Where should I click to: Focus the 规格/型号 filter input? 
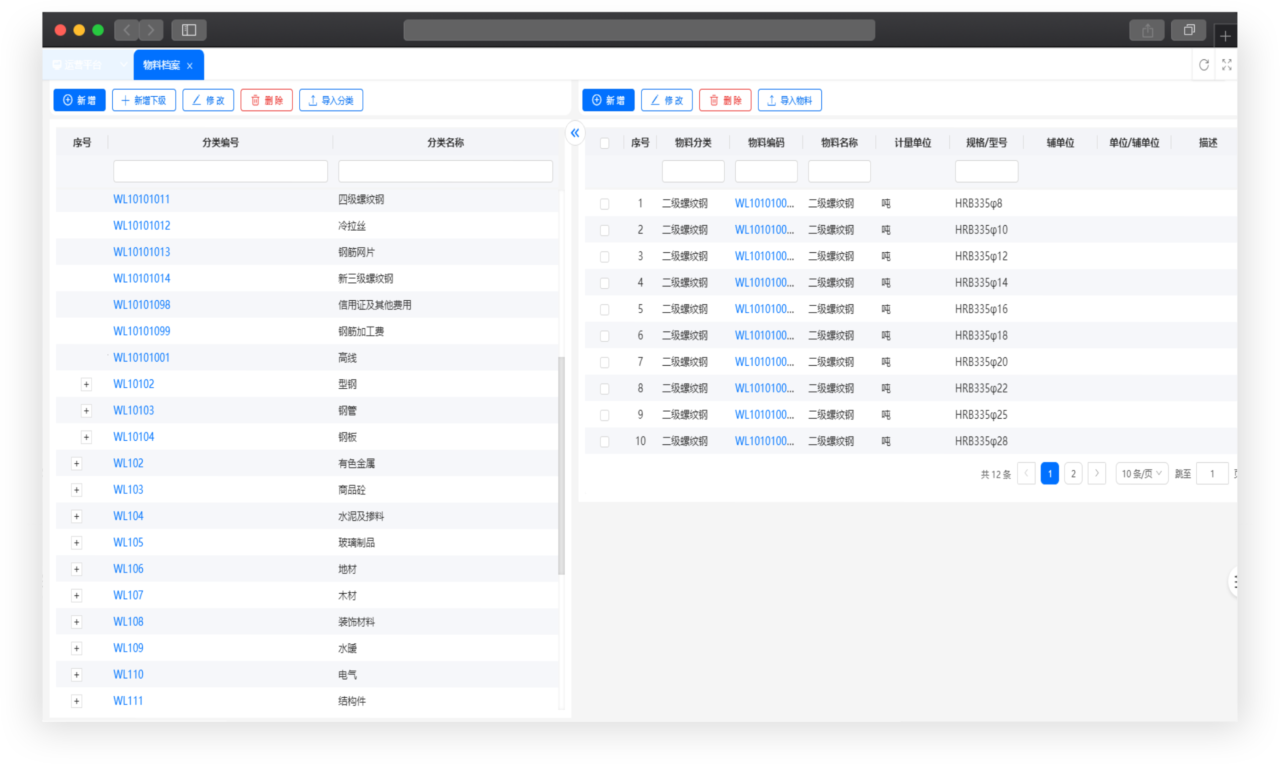(x=986, y=171)
